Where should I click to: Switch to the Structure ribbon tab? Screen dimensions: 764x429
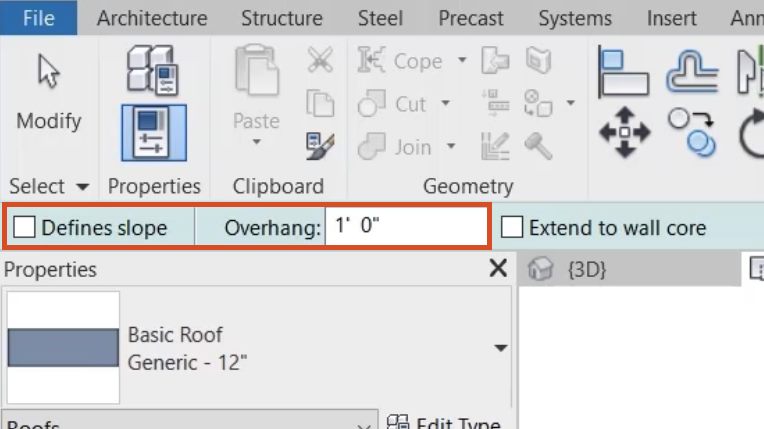pos(282,19)
